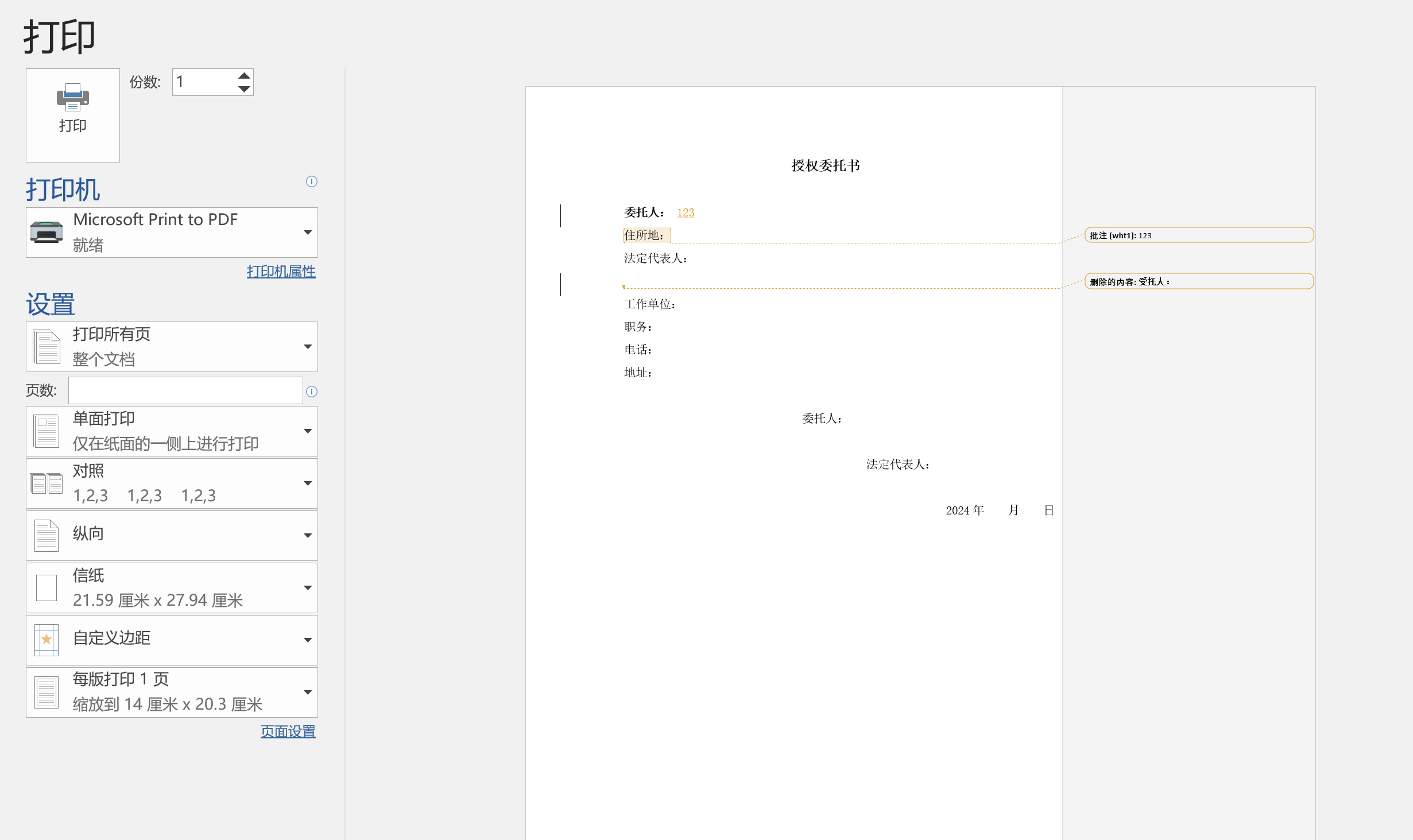Open the 单面打印 single-sided dropdown

coord(172,431)
